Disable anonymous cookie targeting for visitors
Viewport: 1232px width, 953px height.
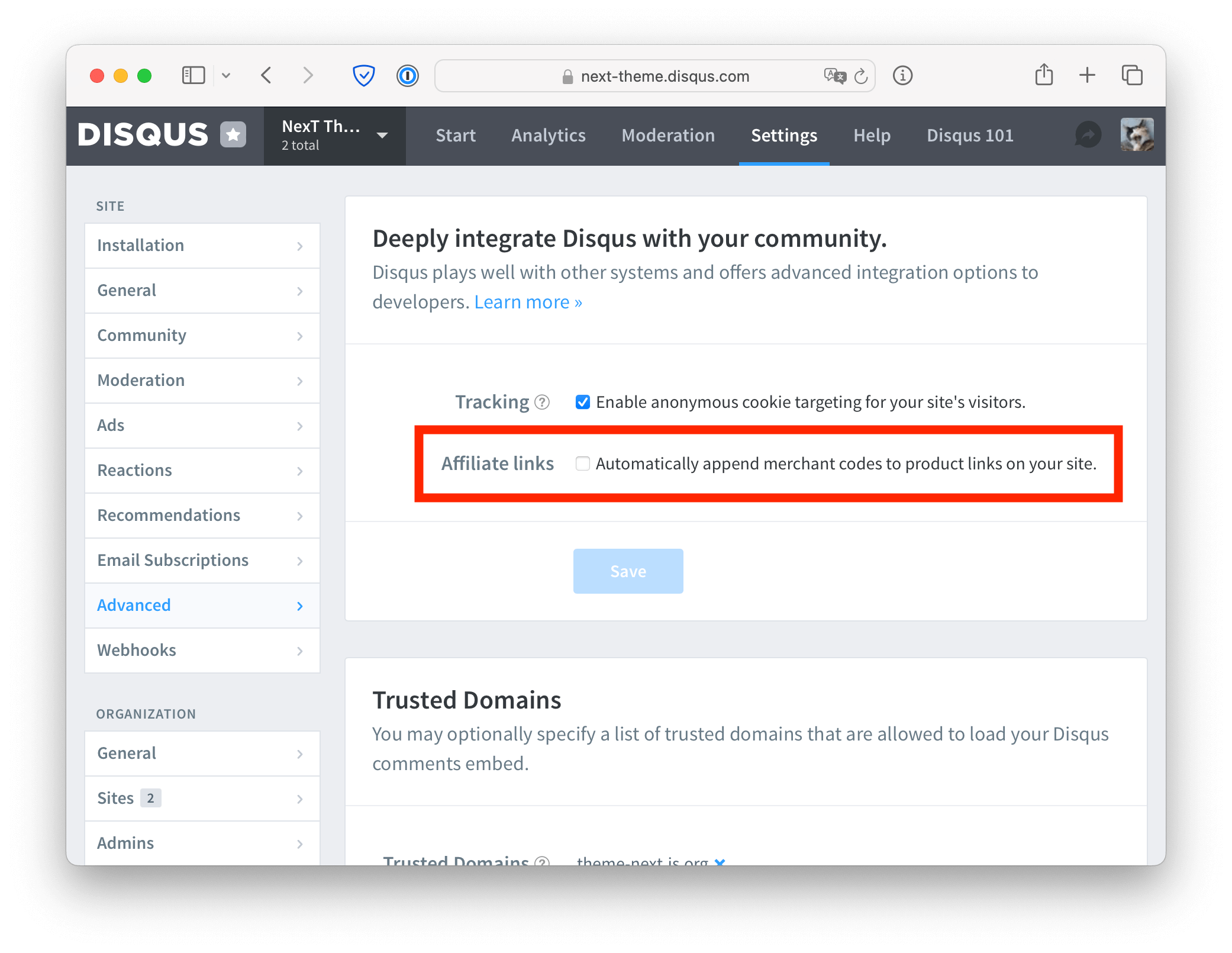pos(583,402)
